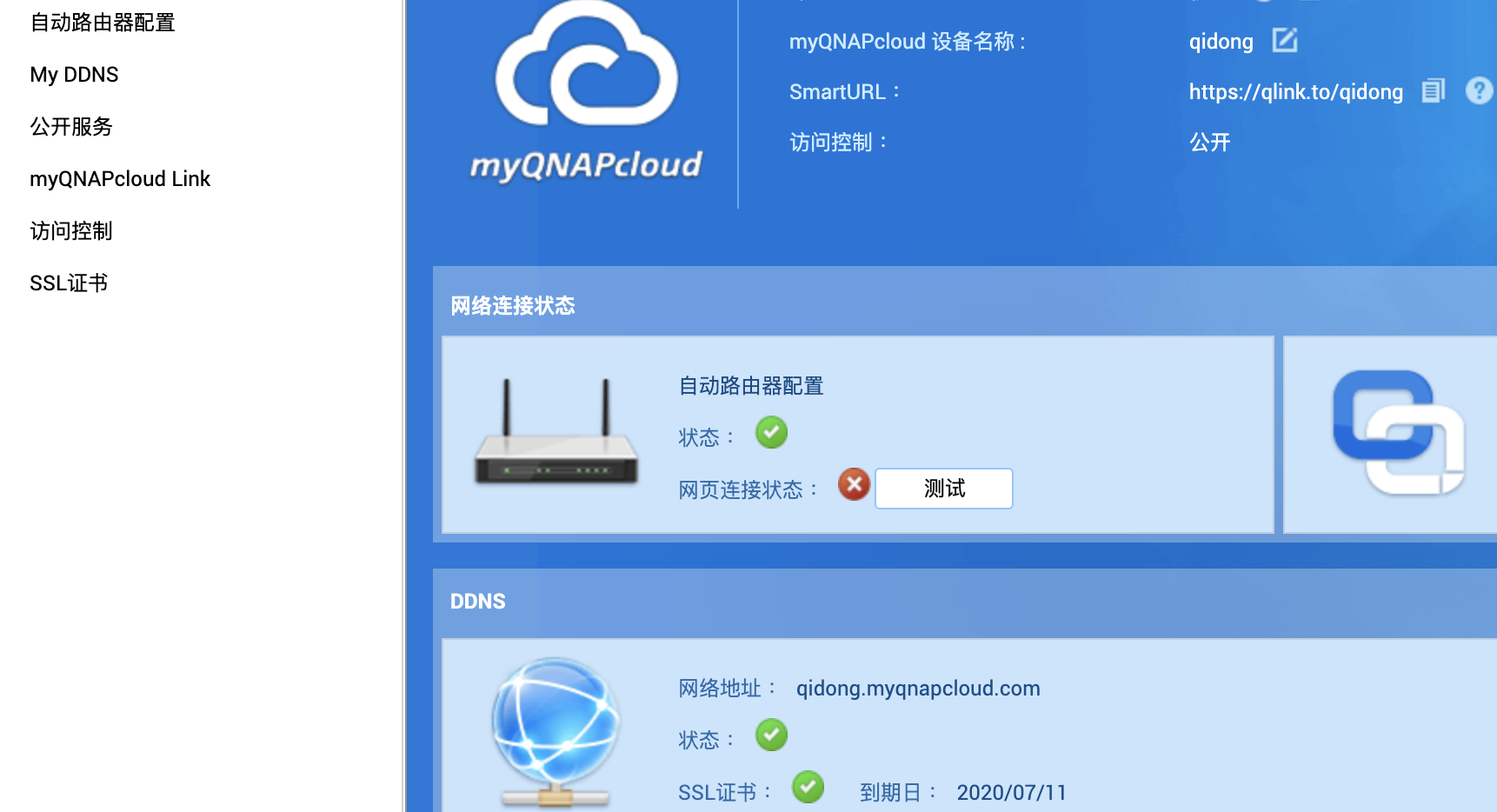Copy the SmartURL with the copy icon
This screenshot has height=812, width=1497.
[x=1433, y=90]
